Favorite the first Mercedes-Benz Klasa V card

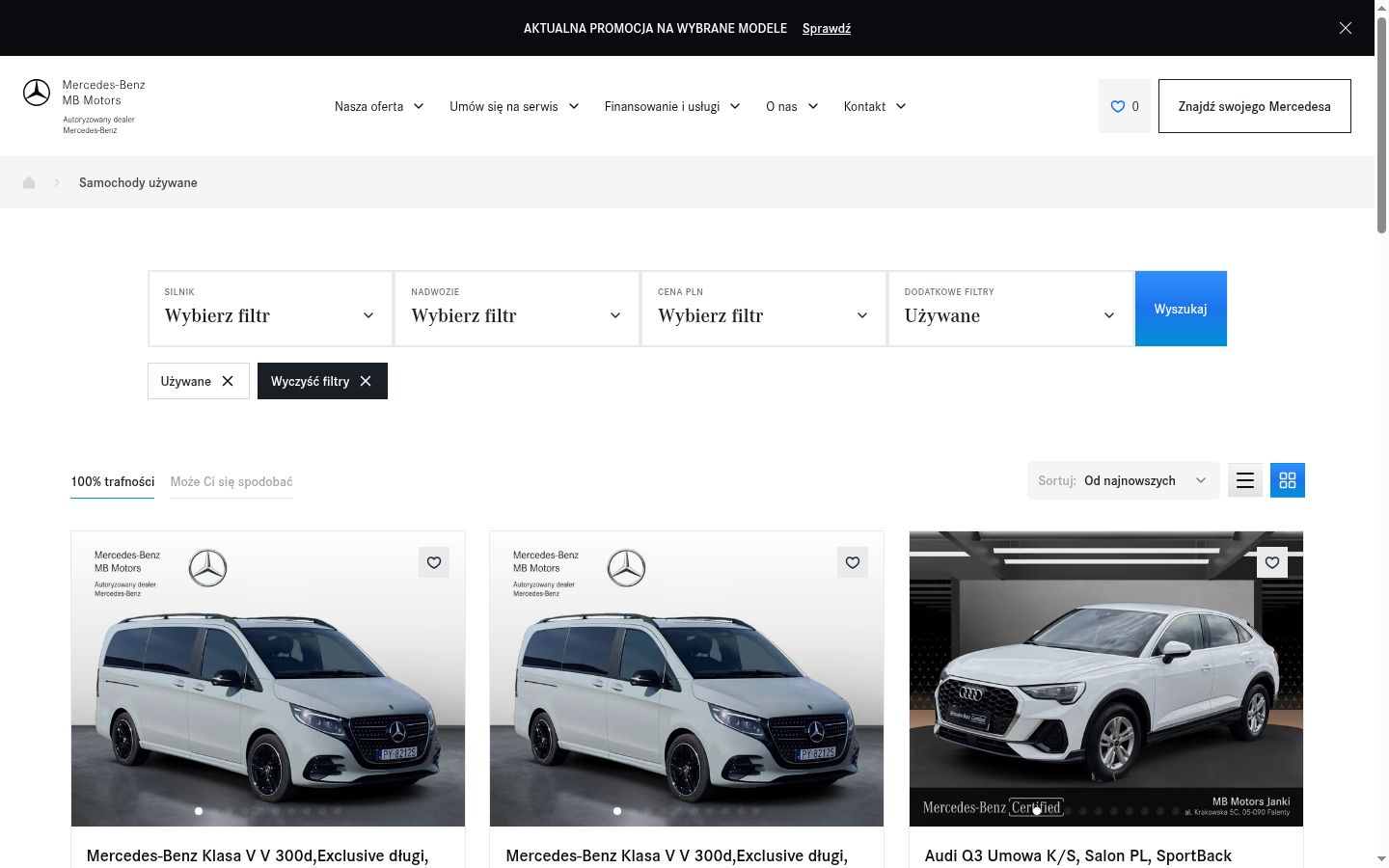click(434, 562)
